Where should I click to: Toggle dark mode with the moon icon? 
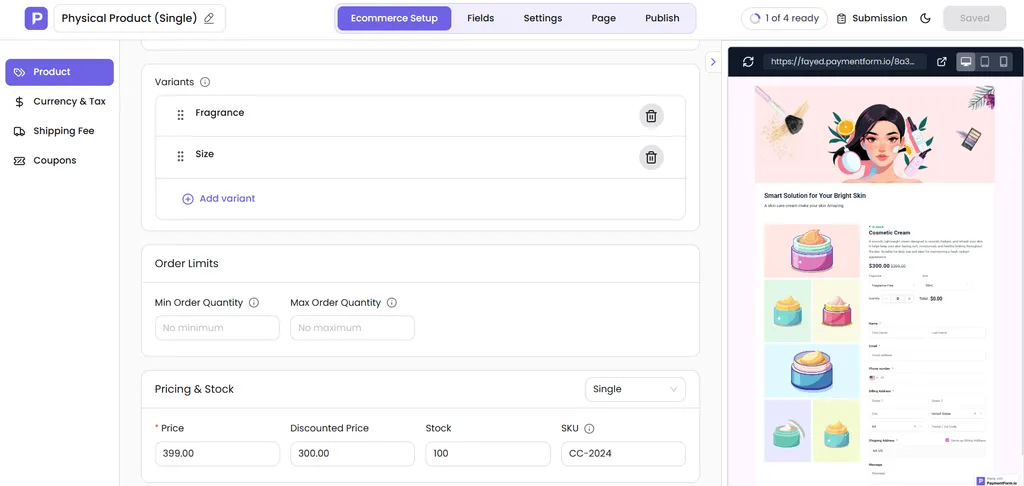(925, 18)
